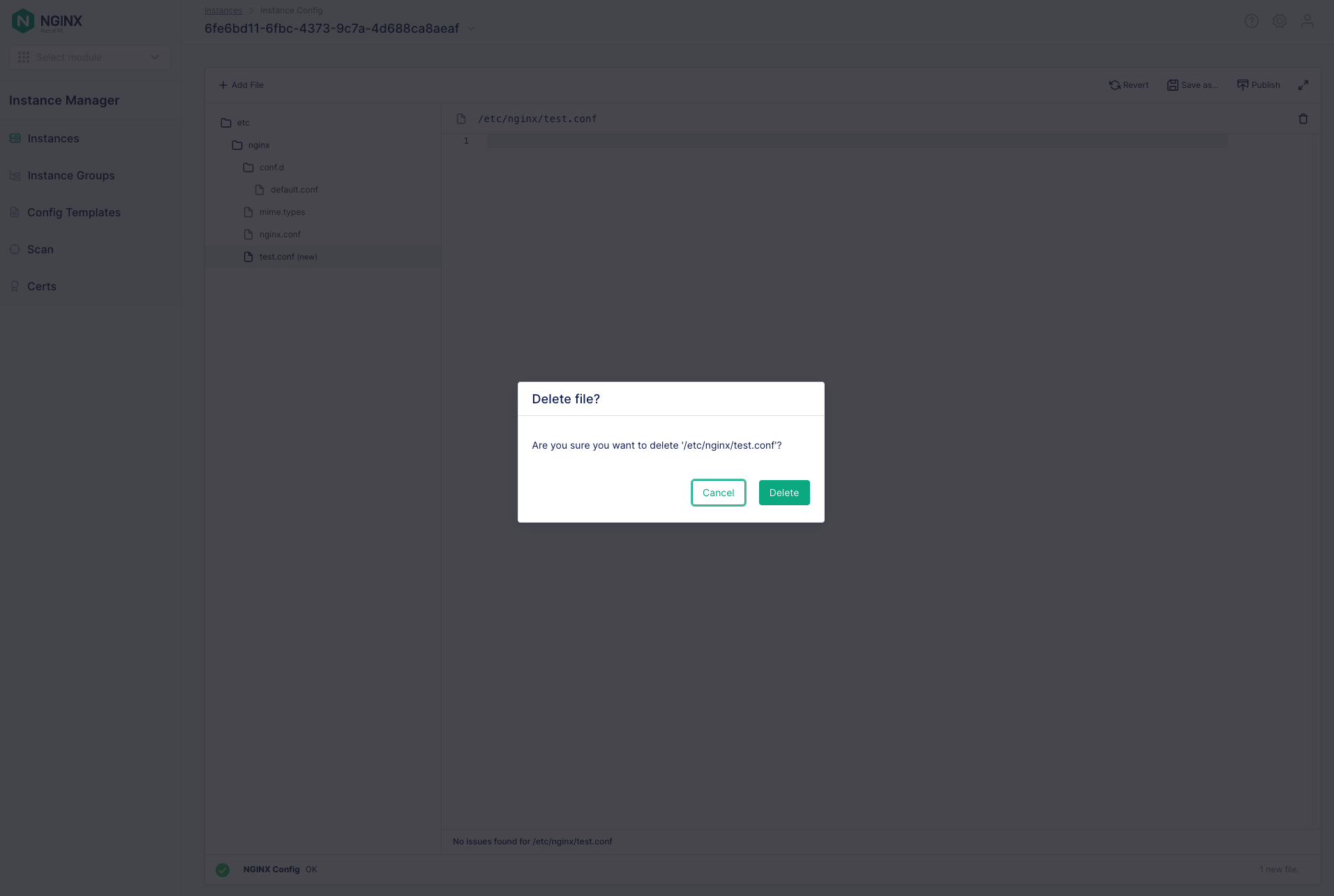Click the delete confirmation question text
The width and height of the screenshot is (1334, 896).
(x=657, y=445)
